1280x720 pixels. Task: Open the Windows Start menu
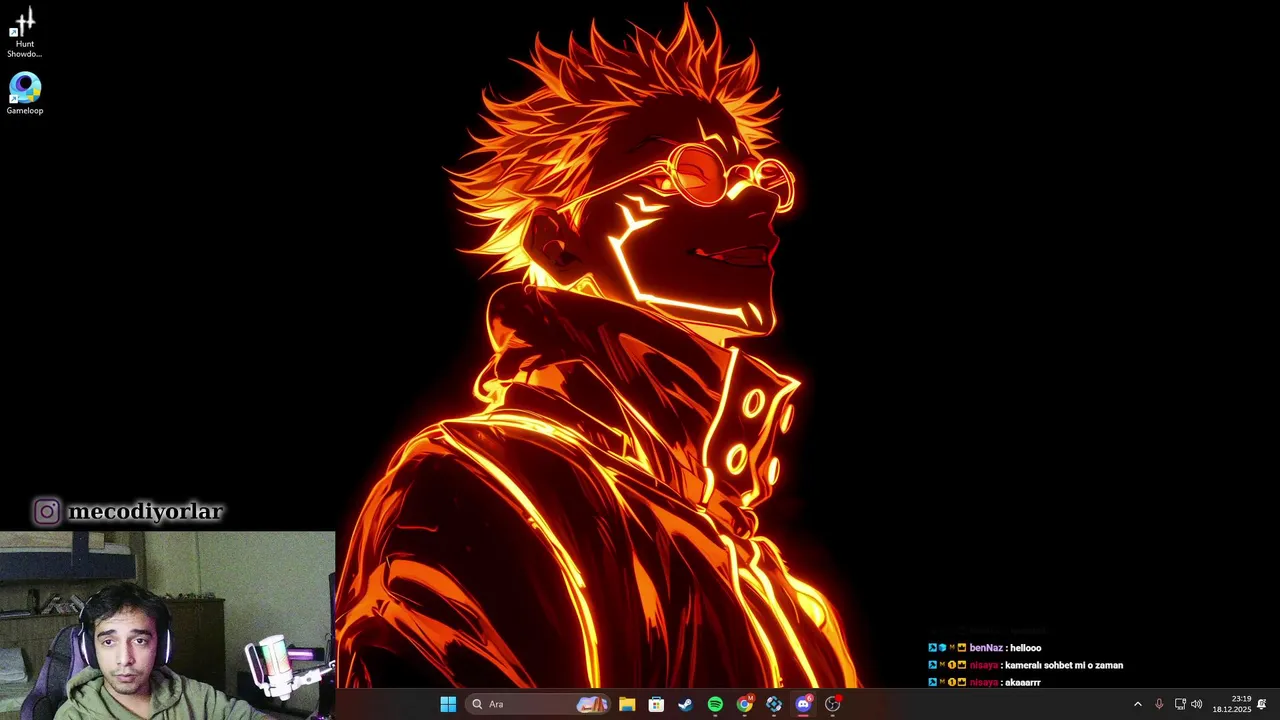pyautogui.click(x=448, y=704)
